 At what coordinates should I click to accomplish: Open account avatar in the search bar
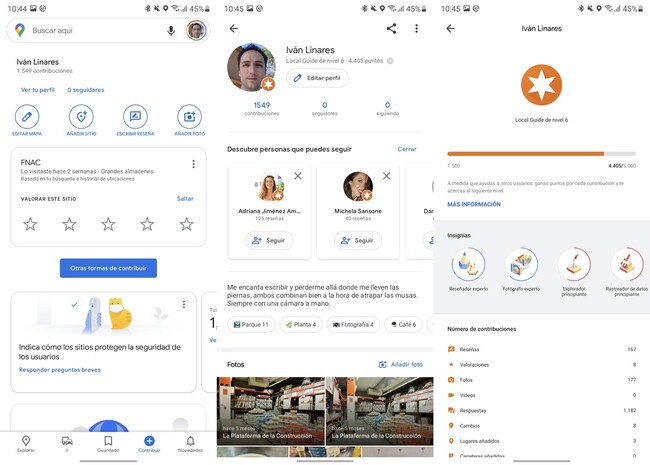[x=196, y=30]
